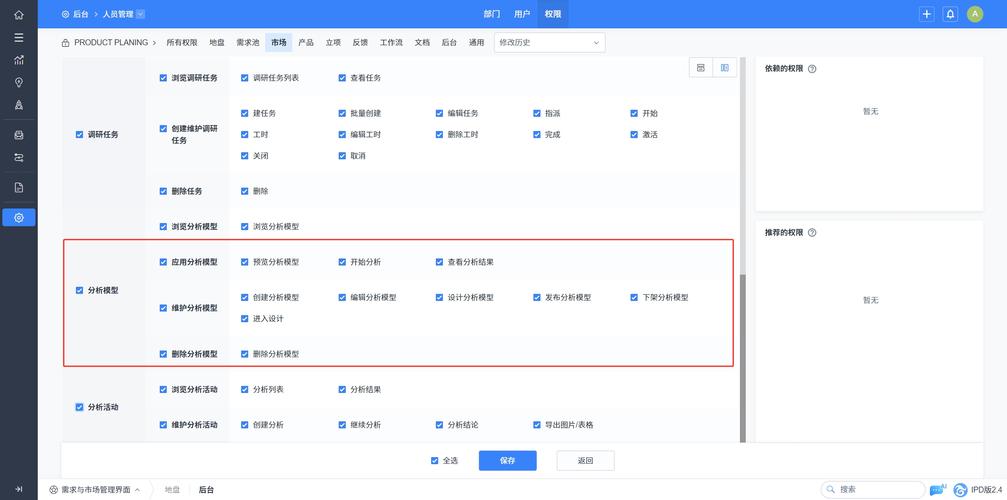The height and width of the screenshot is (500, 1007).
Task: Select the 产品 permissions tab
Action: [306, 43]
